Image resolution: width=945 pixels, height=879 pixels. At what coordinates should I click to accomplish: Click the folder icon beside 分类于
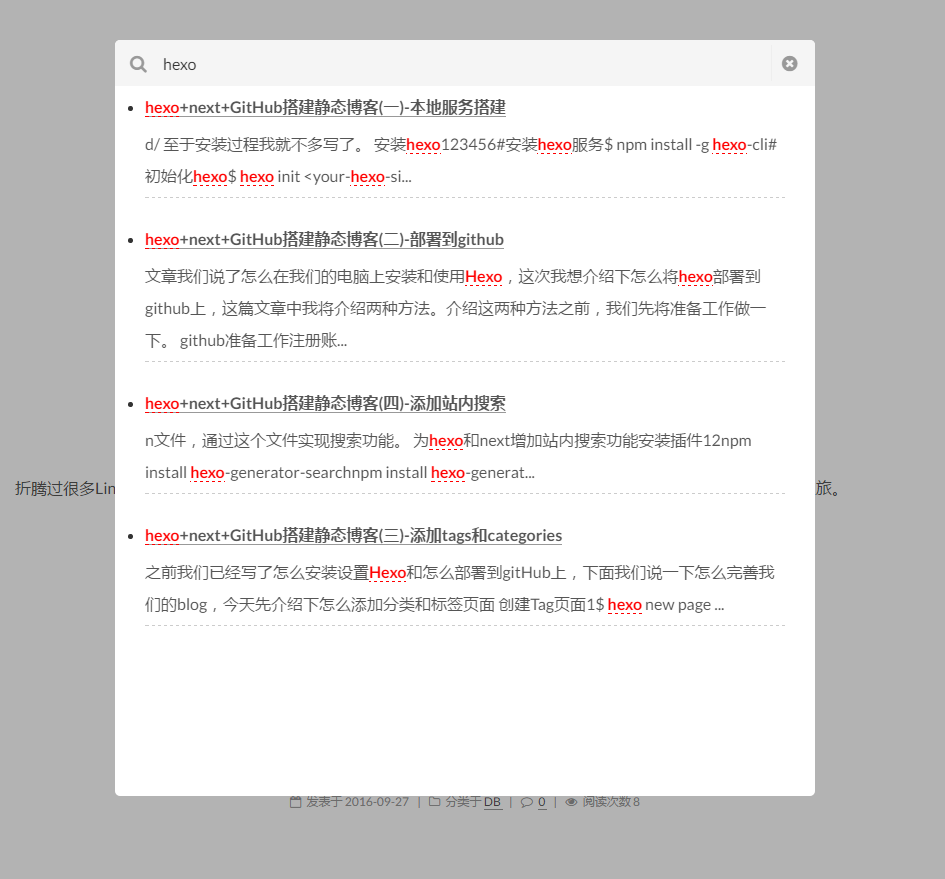coord(434,802)
